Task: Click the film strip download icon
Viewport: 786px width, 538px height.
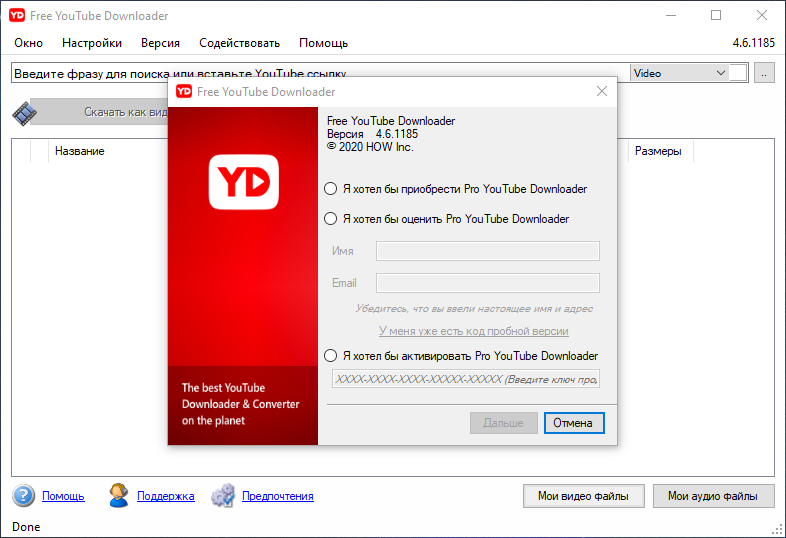Action: (25, 113)
